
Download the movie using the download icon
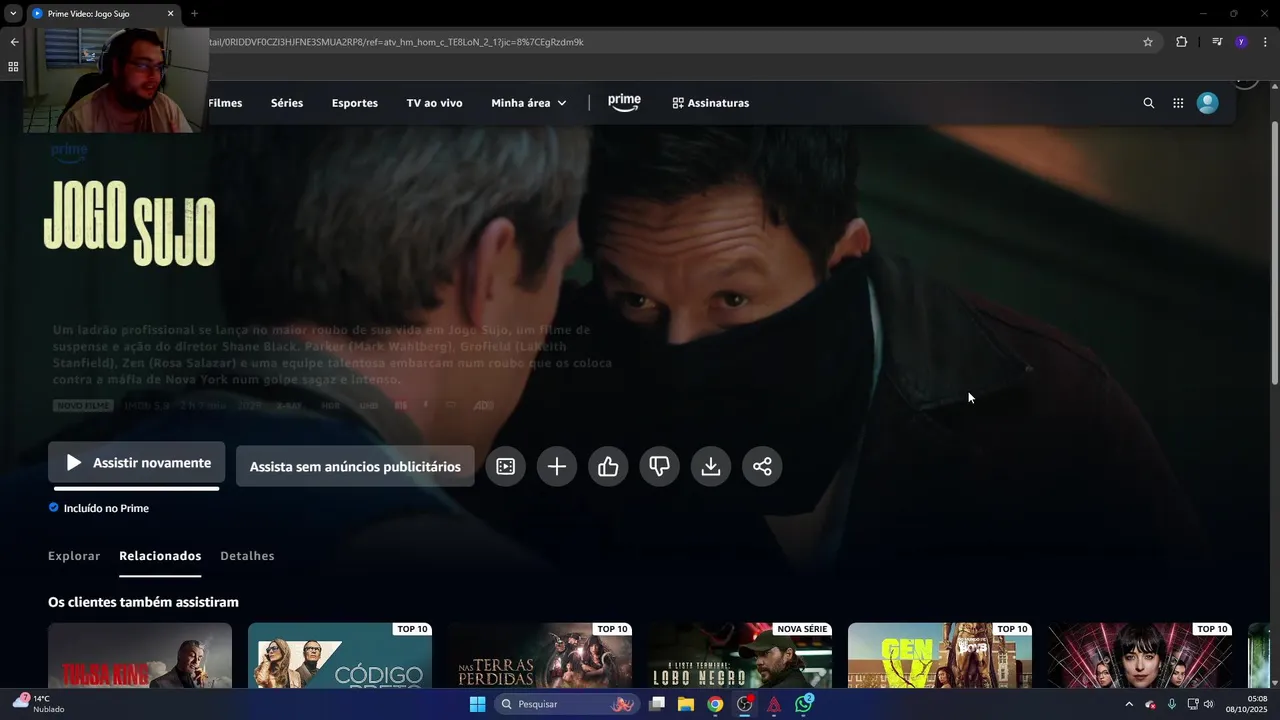point(711,466)
